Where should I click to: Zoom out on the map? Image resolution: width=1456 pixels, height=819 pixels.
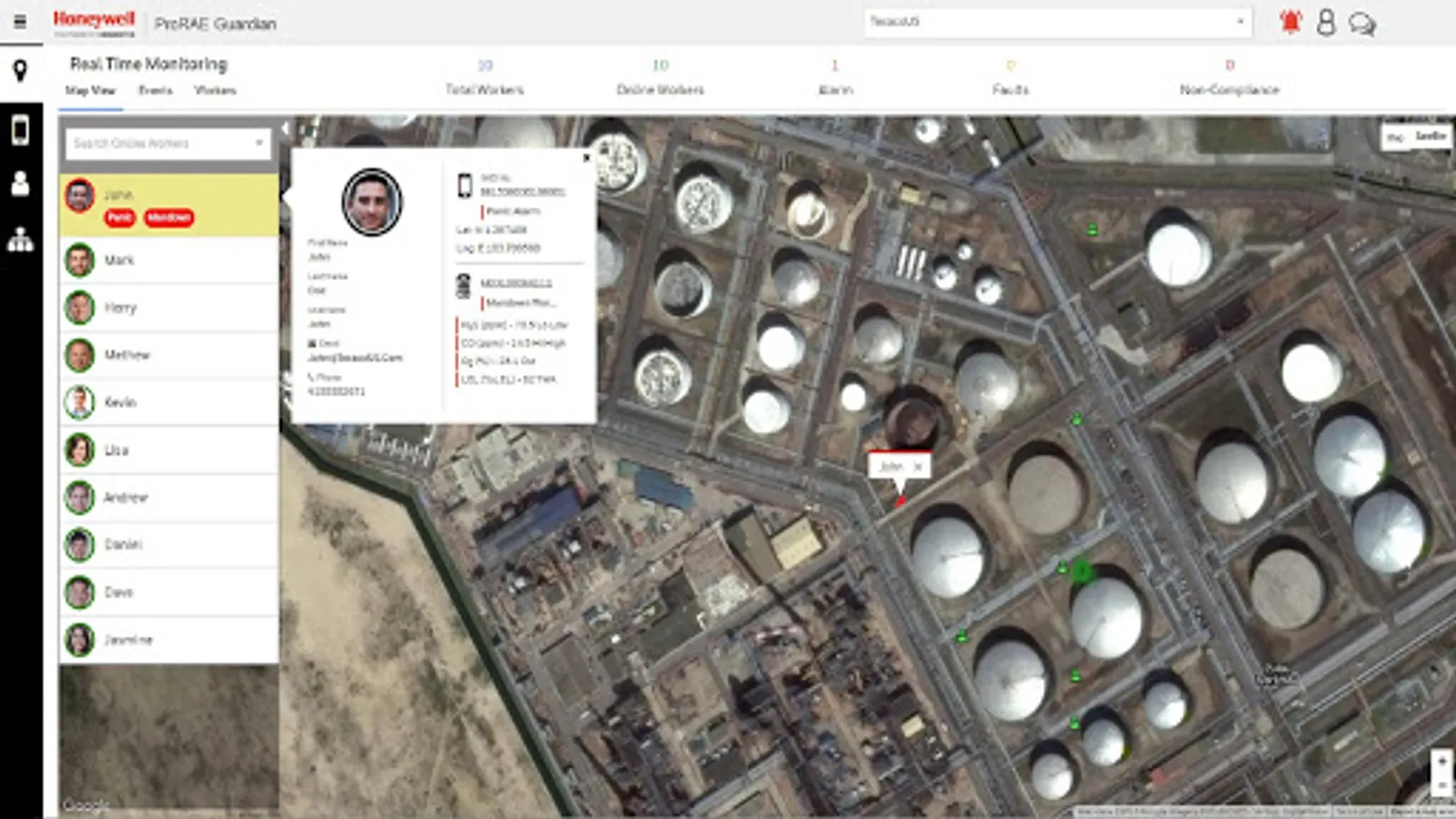(1441, 784)
